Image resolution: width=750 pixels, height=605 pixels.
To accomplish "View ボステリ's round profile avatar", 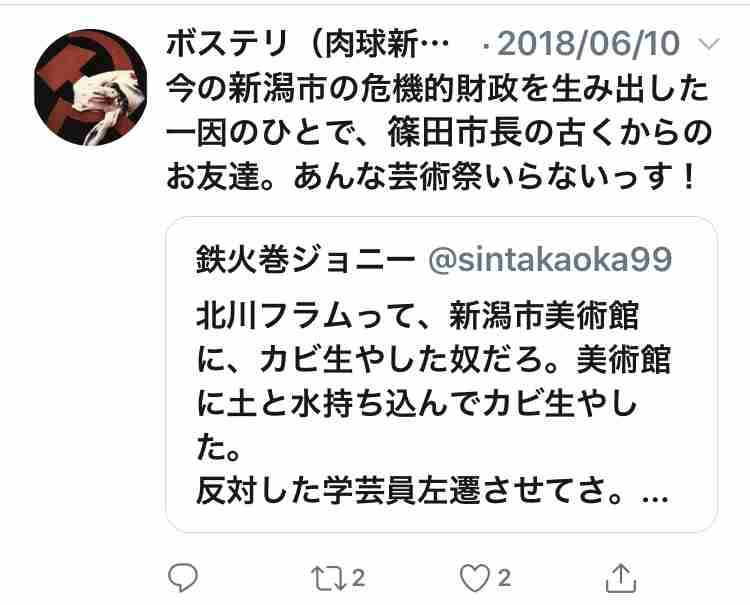I will pyautogui.click(x=90, y=88).
